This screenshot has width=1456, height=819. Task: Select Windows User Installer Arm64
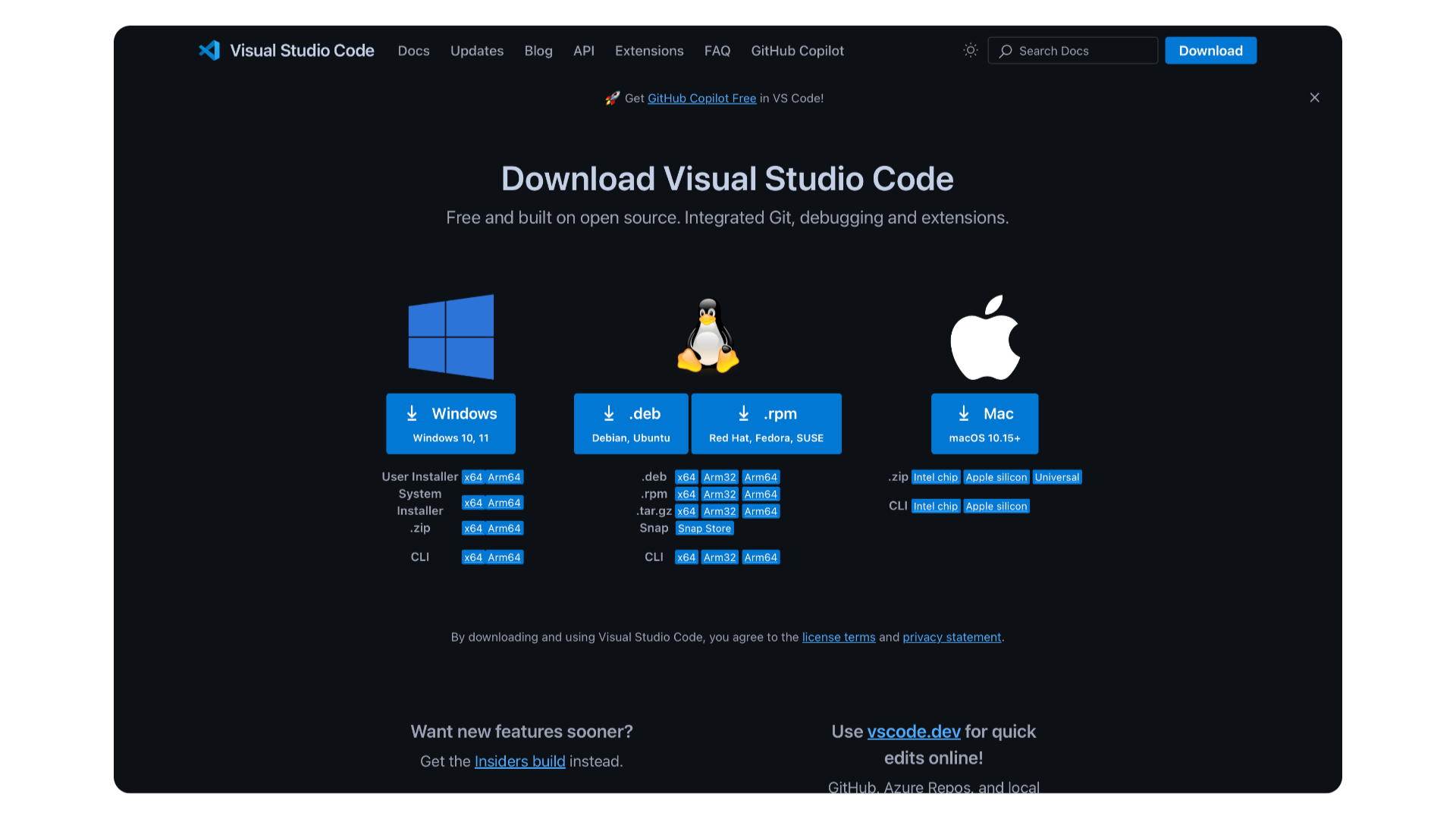pos(504,478)
